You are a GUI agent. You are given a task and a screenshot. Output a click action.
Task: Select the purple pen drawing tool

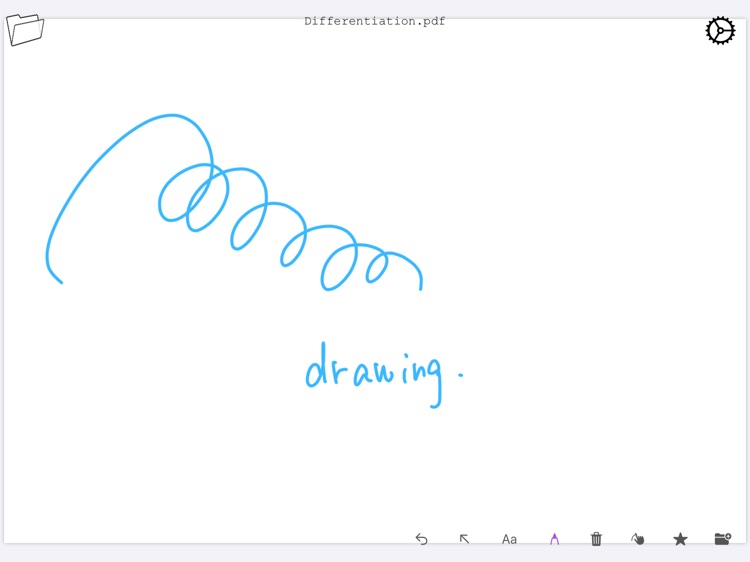click(554, 539)
